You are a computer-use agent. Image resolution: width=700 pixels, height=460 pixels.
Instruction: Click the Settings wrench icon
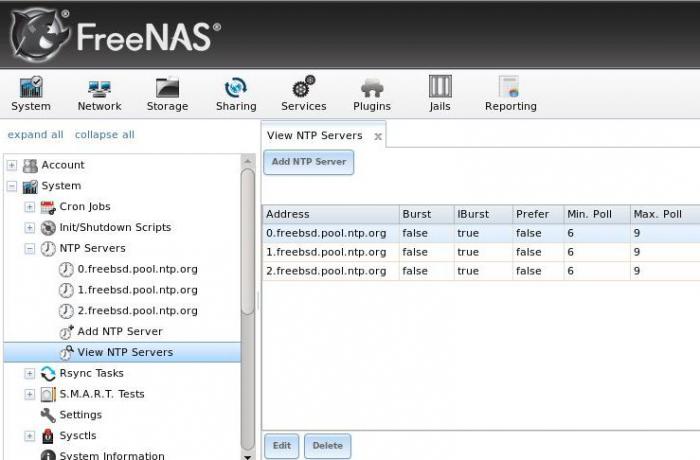pyautogui.click(x=48, y=415)
